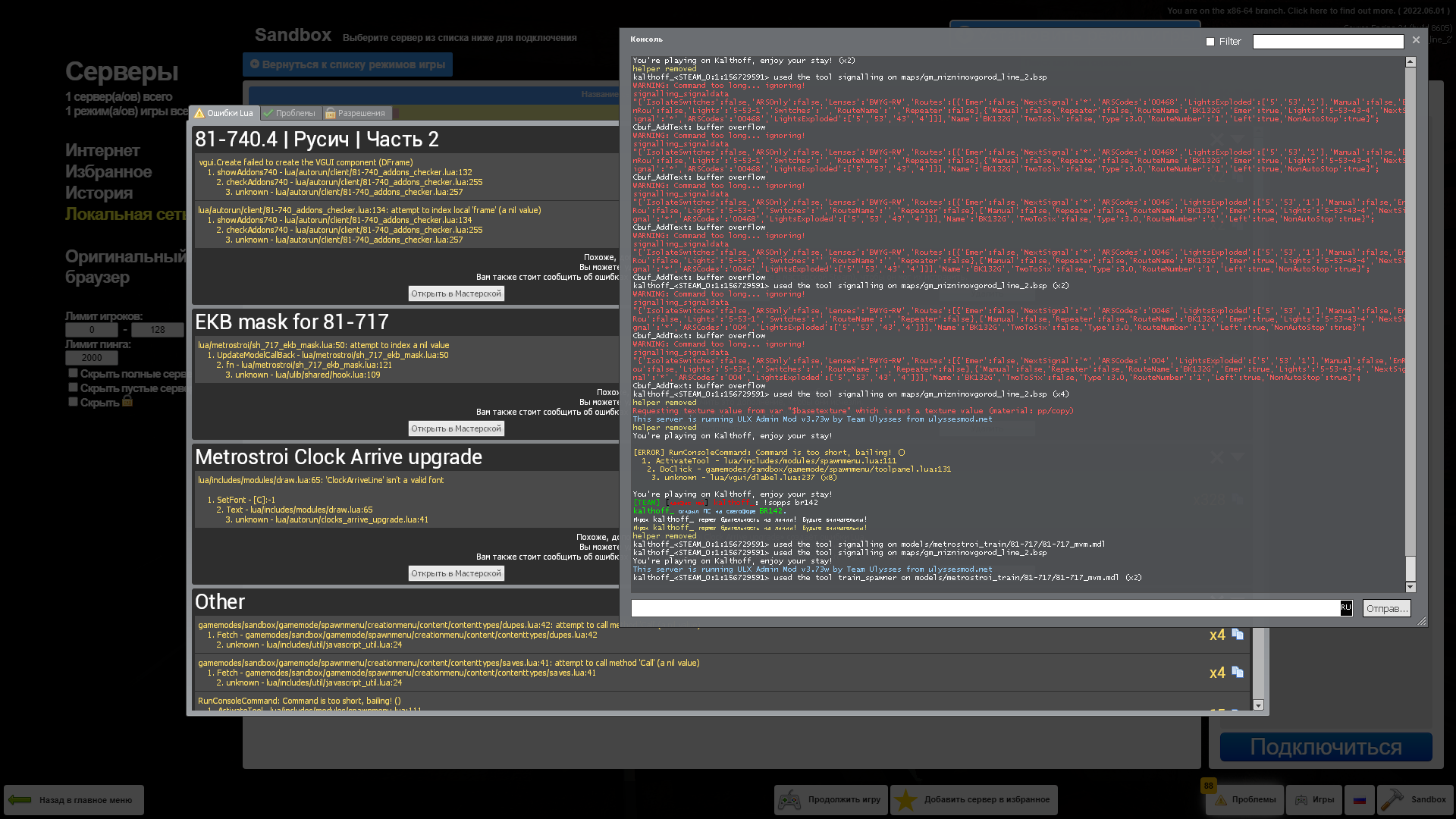Click the Подключиться button
This screenshot has width=1456, height=819.
pos(1325,747)
